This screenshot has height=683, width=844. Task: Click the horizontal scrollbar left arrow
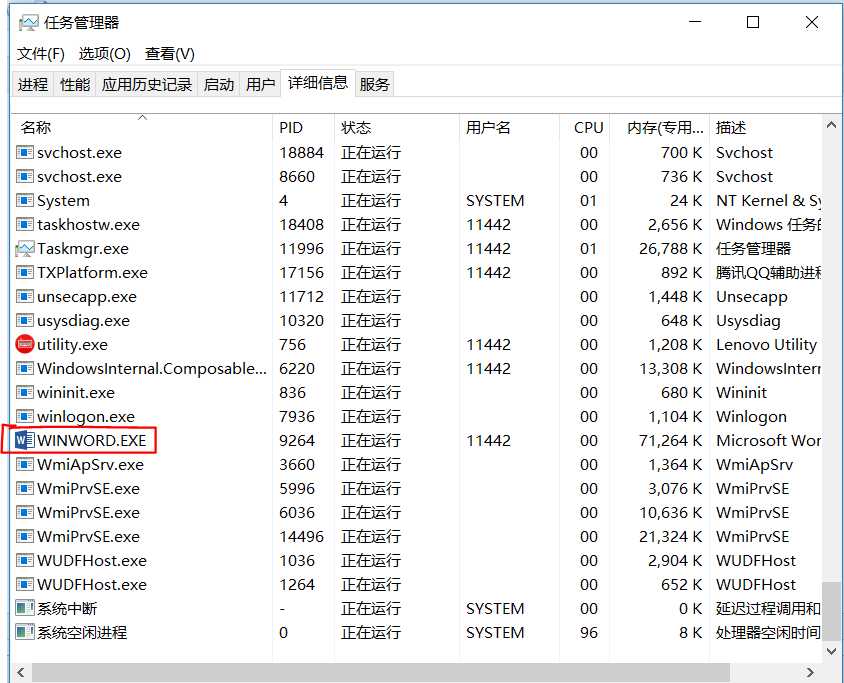click(x=21, y=673)
